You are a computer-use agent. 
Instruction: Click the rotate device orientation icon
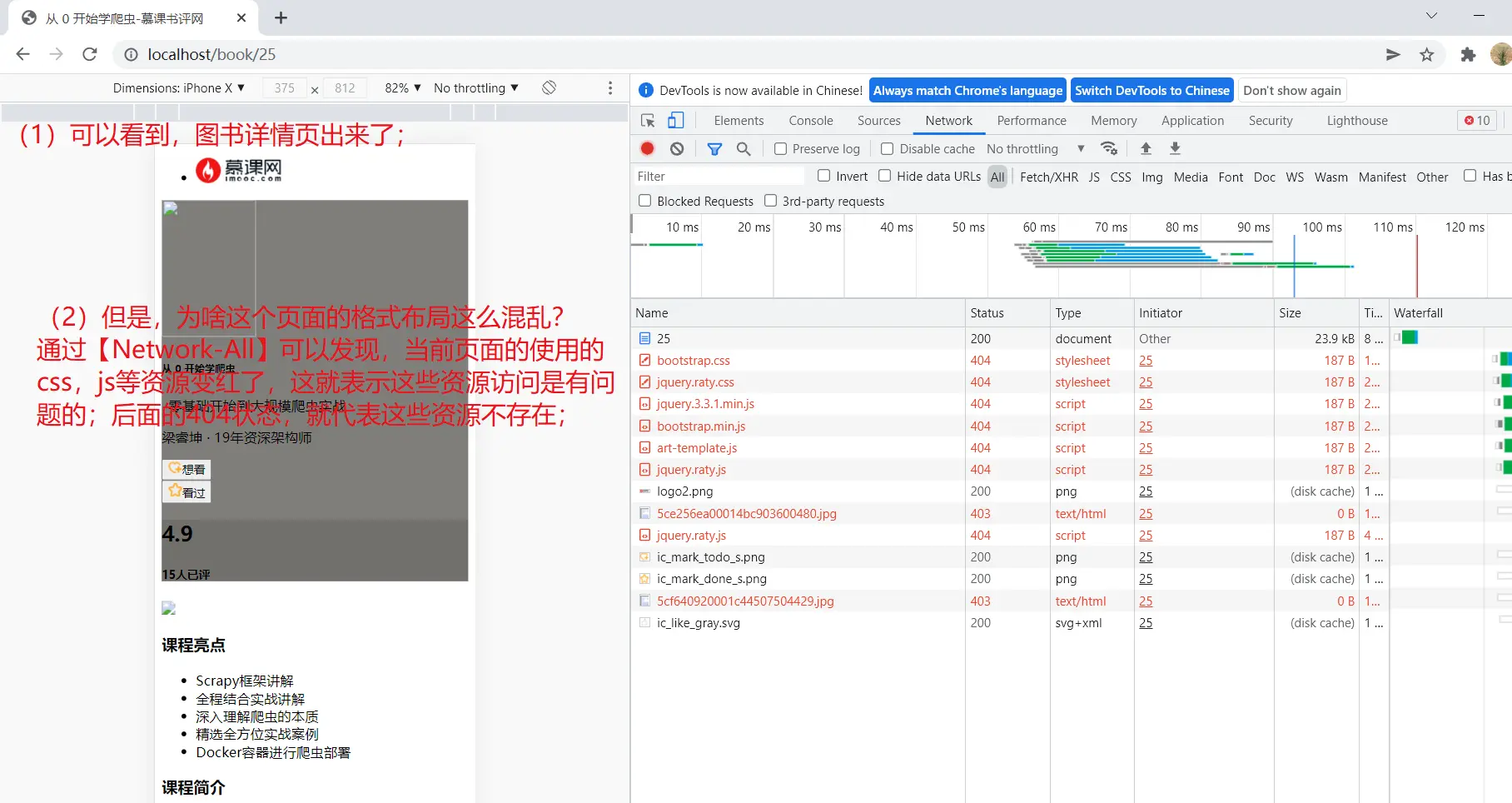[x=549, y=88]
